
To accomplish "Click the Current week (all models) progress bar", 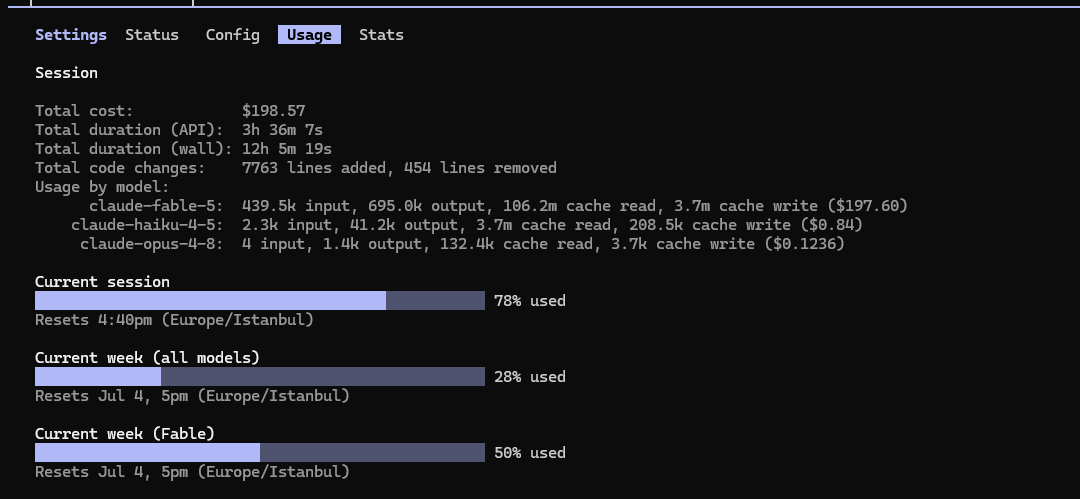I will [260, 376].
